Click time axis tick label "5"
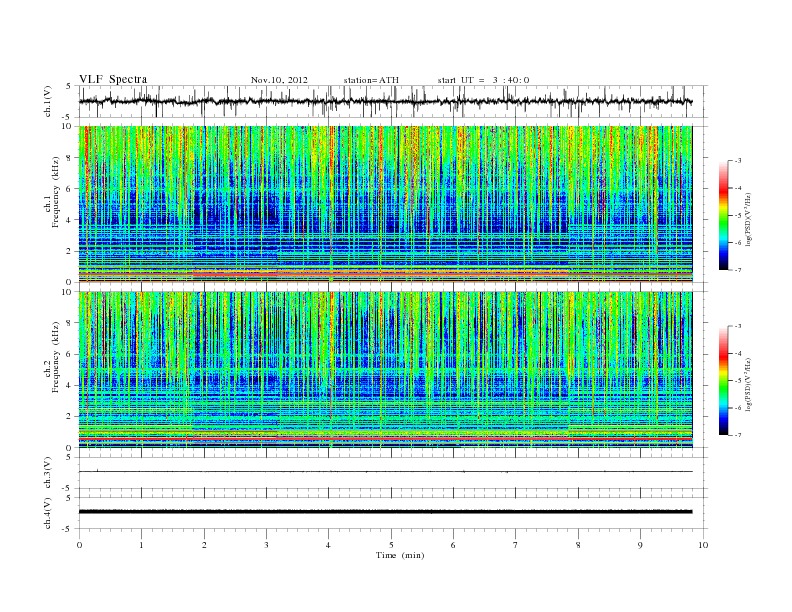The image size is (792, 612). 391,545
